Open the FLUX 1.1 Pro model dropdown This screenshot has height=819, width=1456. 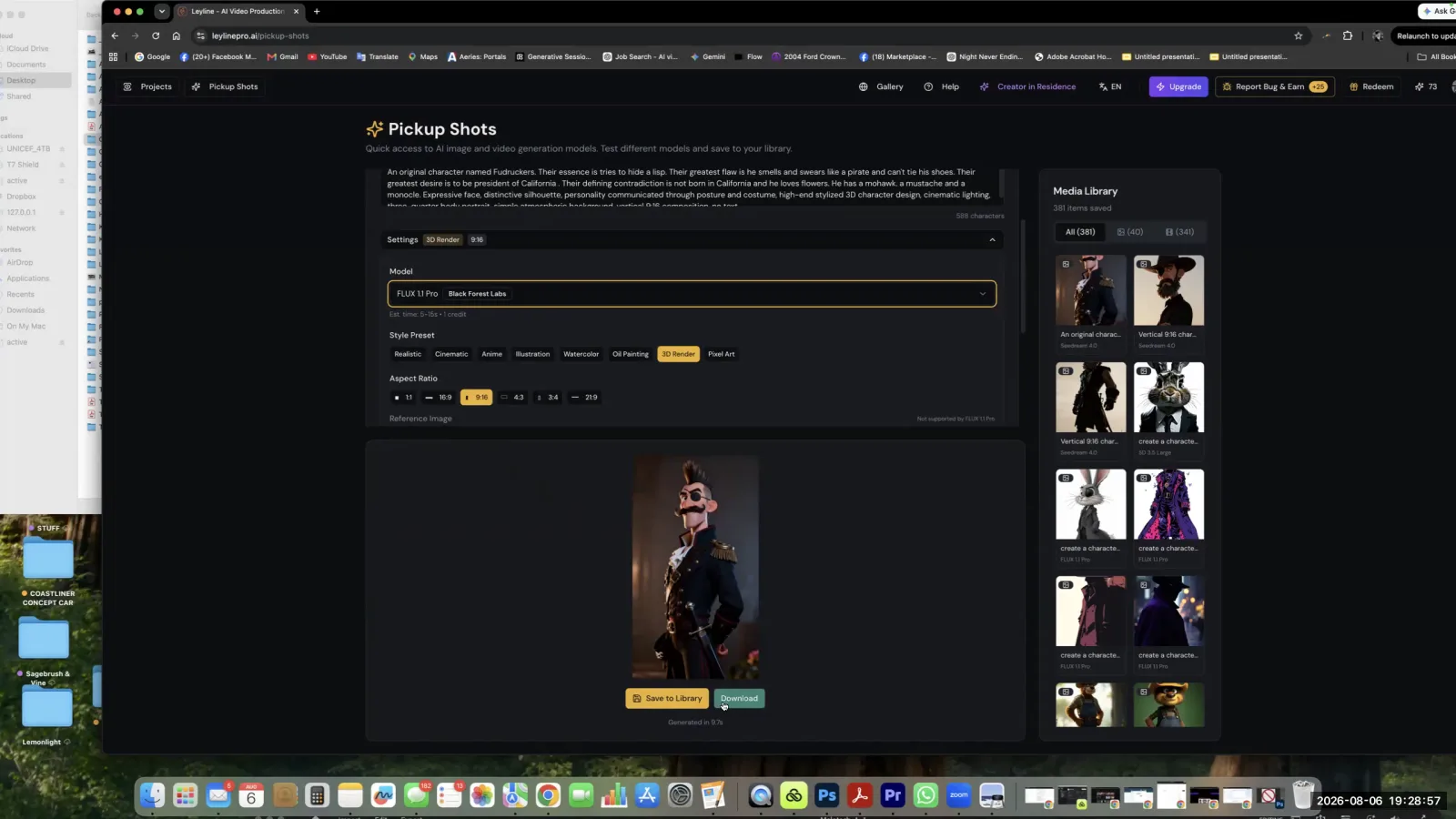(692, 294)
